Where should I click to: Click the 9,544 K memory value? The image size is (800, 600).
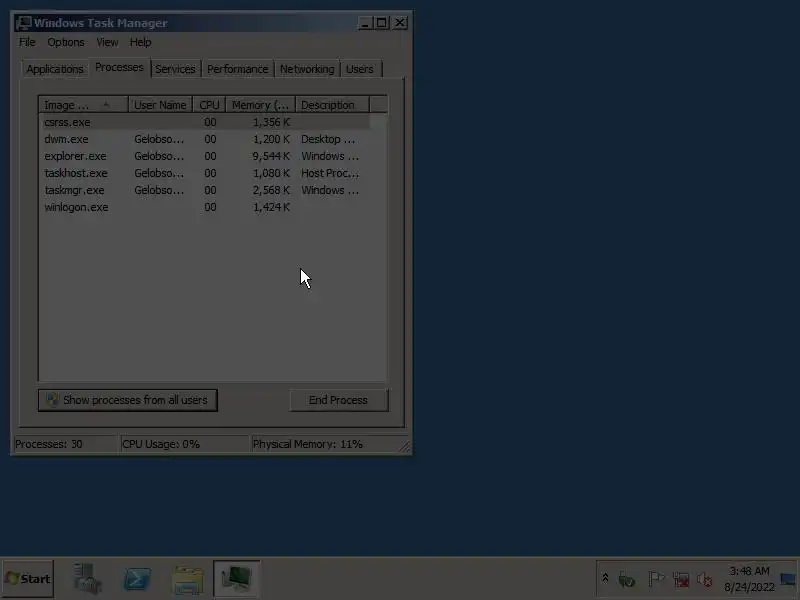271,156
